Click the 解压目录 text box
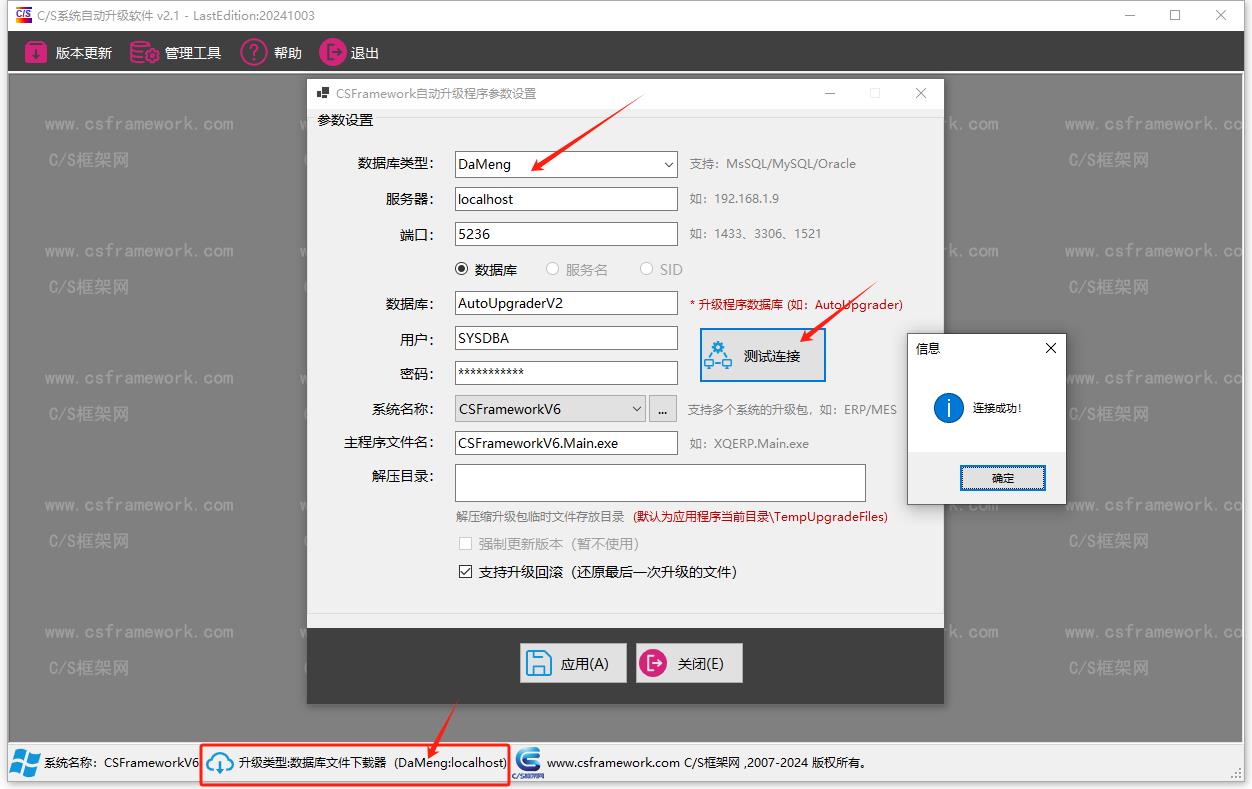1252x789 pixels. point(660,482)
